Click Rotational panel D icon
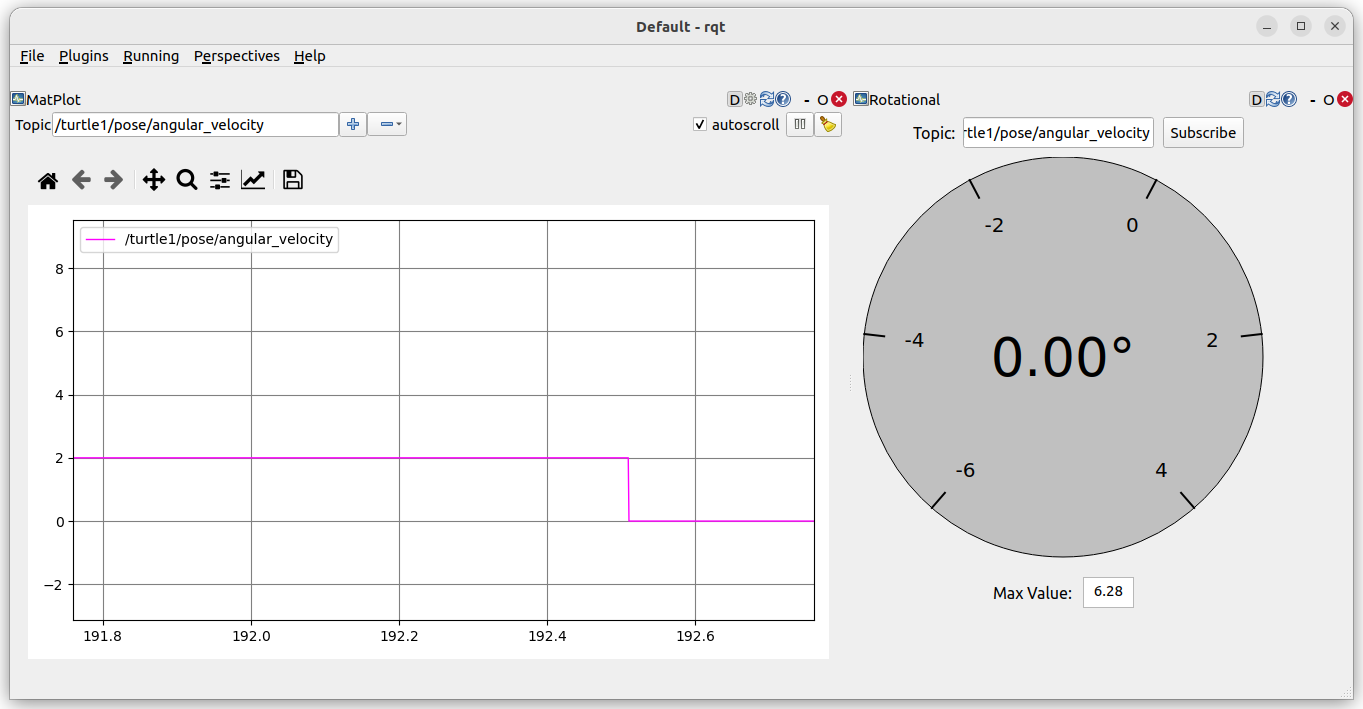 point(1257,99)
